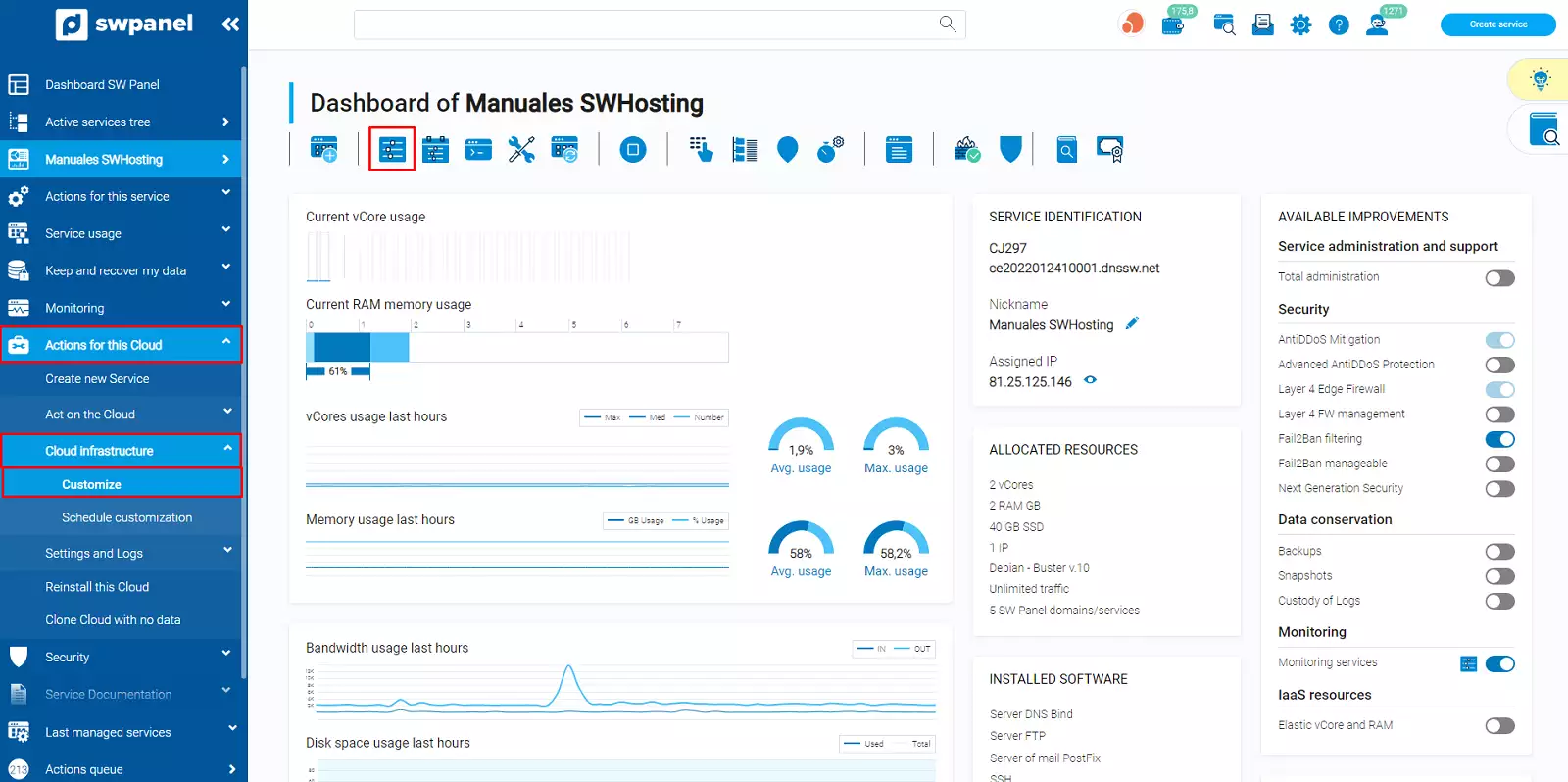Image resolution: width=1568 pixels, height=782 pixels.
Task: Open the wrench and screwdriver tools icon
Action: tap(521, 150)
